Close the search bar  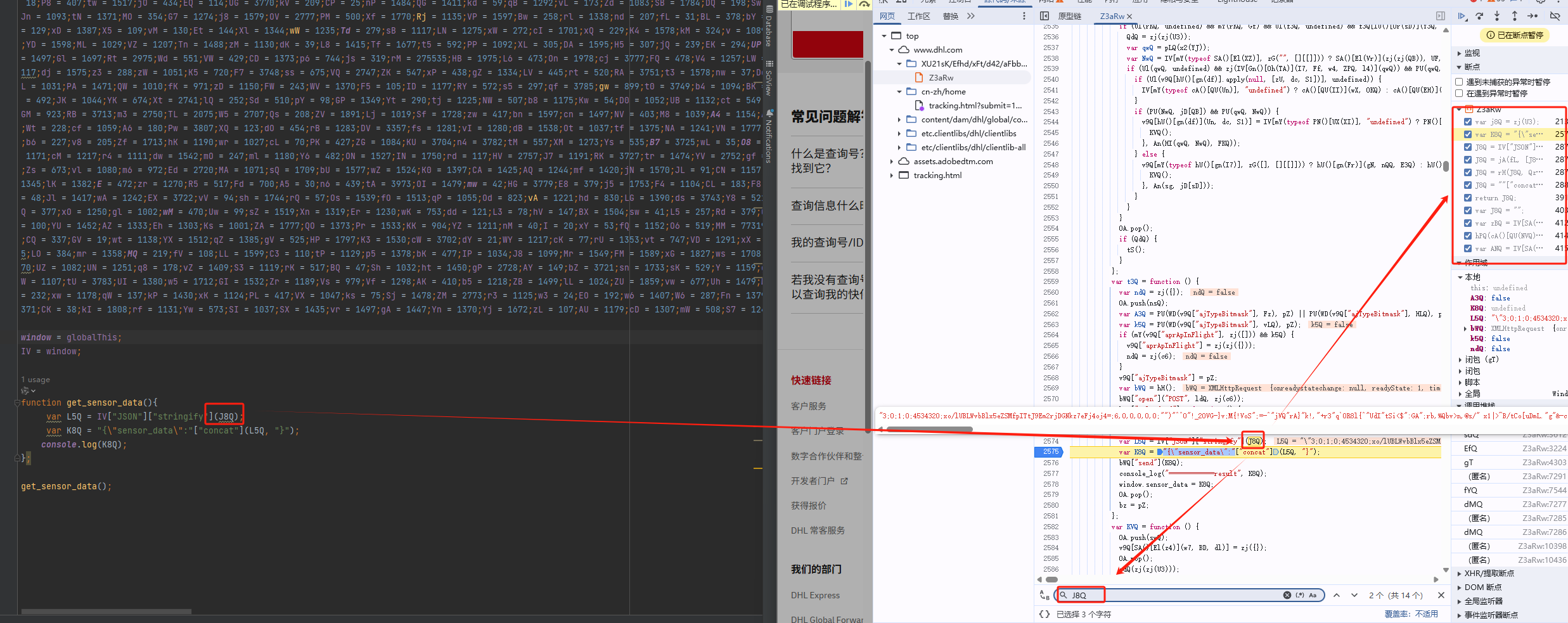coord(1441,595)
